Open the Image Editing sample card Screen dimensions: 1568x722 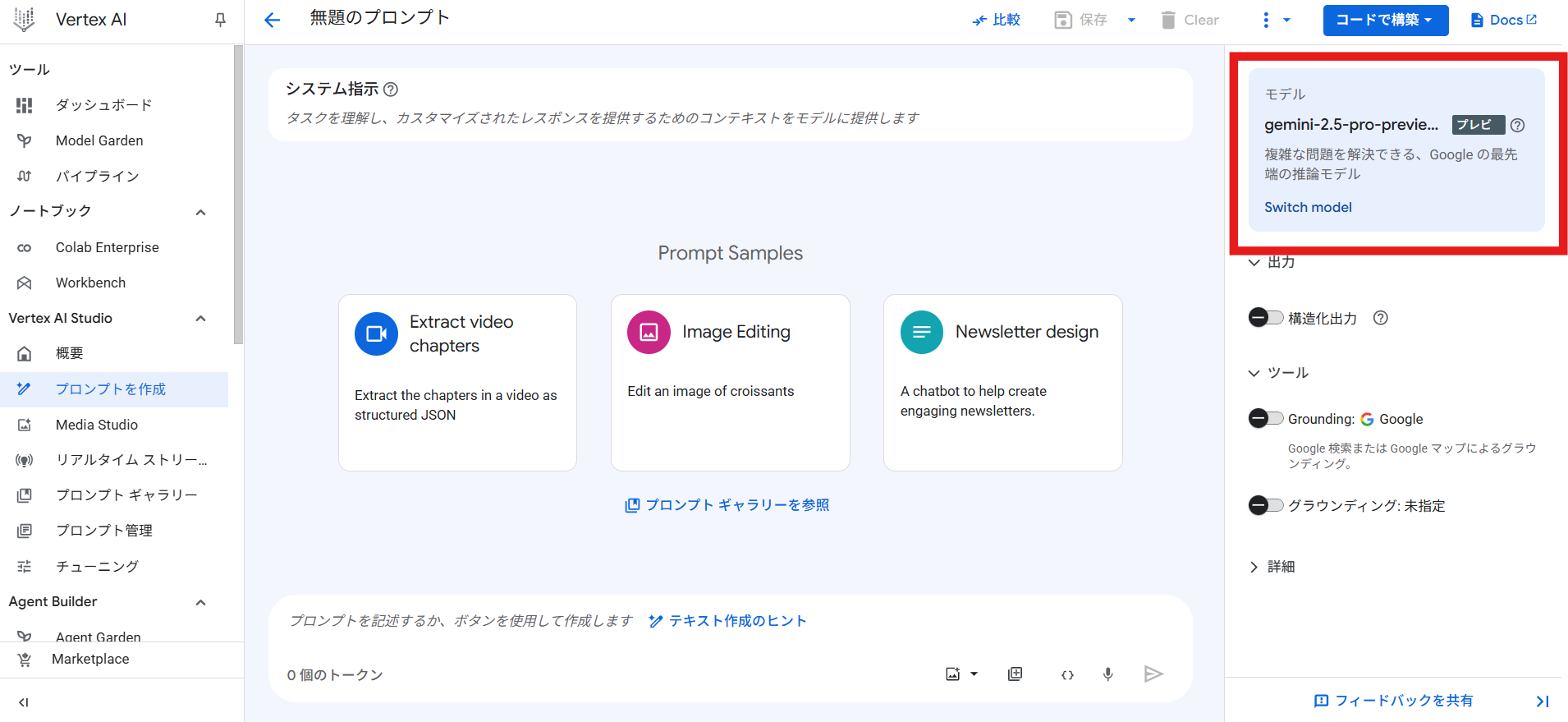[x=731, y=383]
